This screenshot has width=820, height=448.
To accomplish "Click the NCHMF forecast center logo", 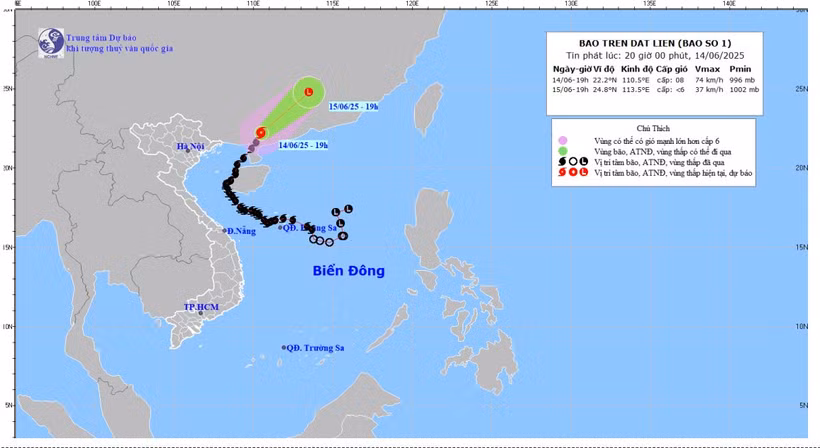I will tap(50, 43).
